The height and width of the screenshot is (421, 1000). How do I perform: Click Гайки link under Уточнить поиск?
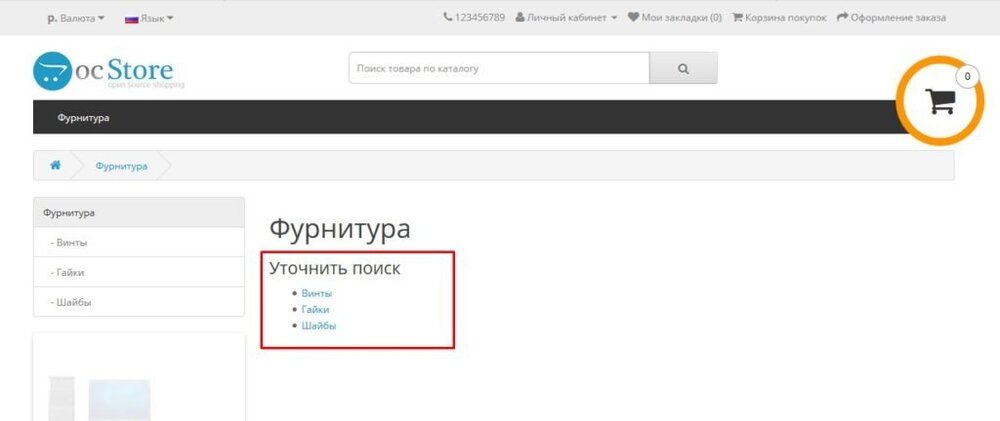[x=315, y=310]
